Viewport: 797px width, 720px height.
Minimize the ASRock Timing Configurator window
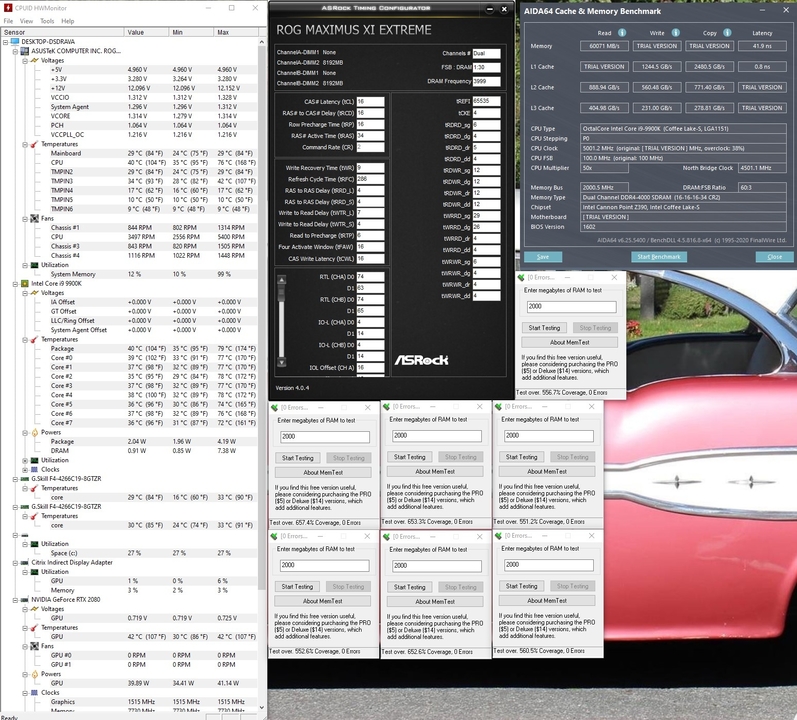pos(489,9)
